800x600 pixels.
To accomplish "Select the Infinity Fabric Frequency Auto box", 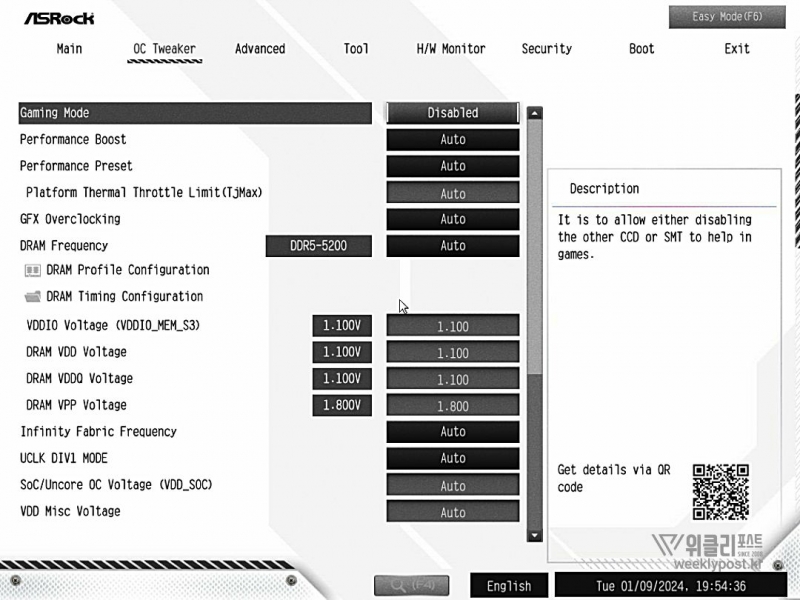I will tap(452, 432).
